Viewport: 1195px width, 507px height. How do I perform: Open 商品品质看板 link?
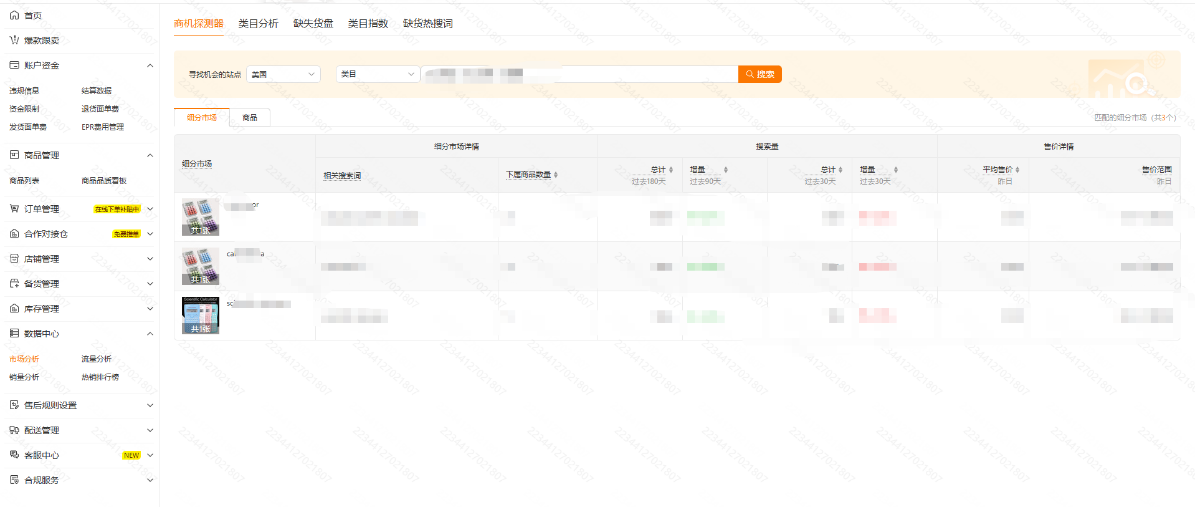click(x=104, y=181)
